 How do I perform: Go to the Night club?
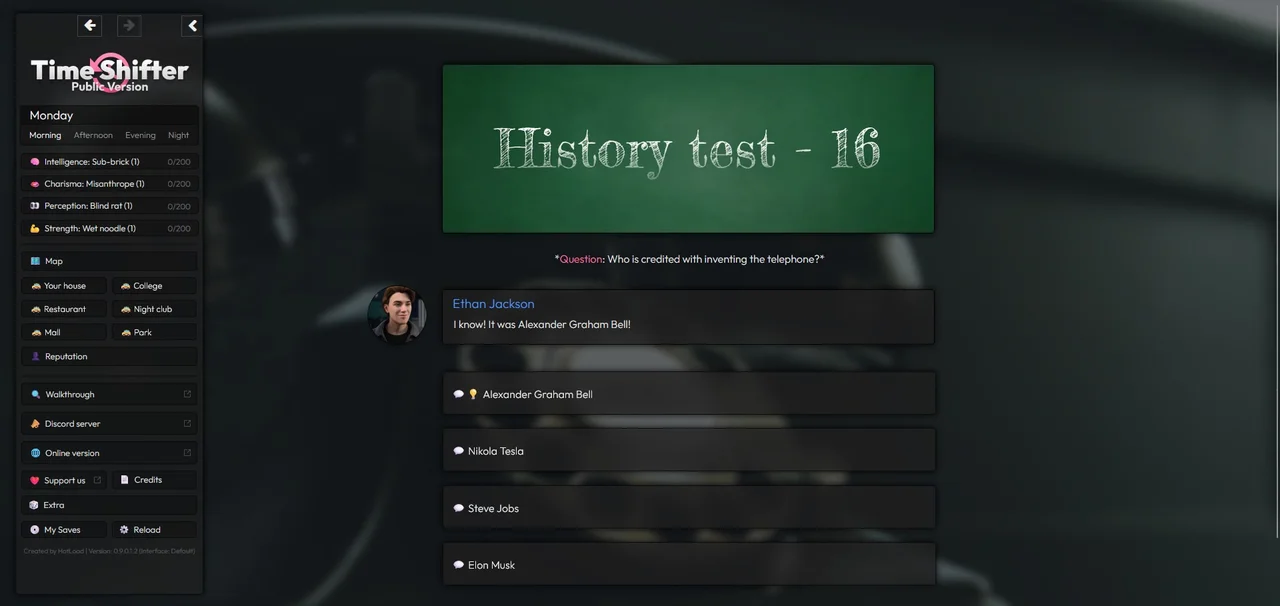(153, 309)
